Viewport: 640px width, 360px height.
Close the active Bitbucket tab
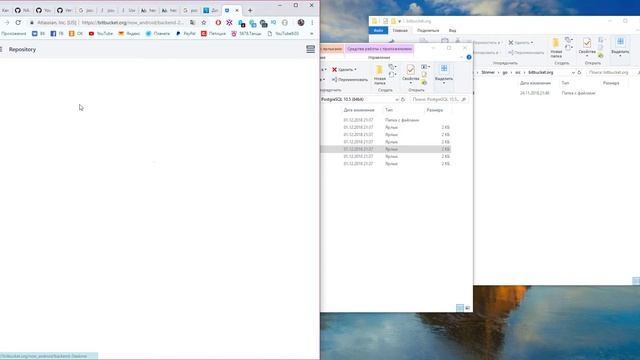pyautogui.click(x=237, y=10)
